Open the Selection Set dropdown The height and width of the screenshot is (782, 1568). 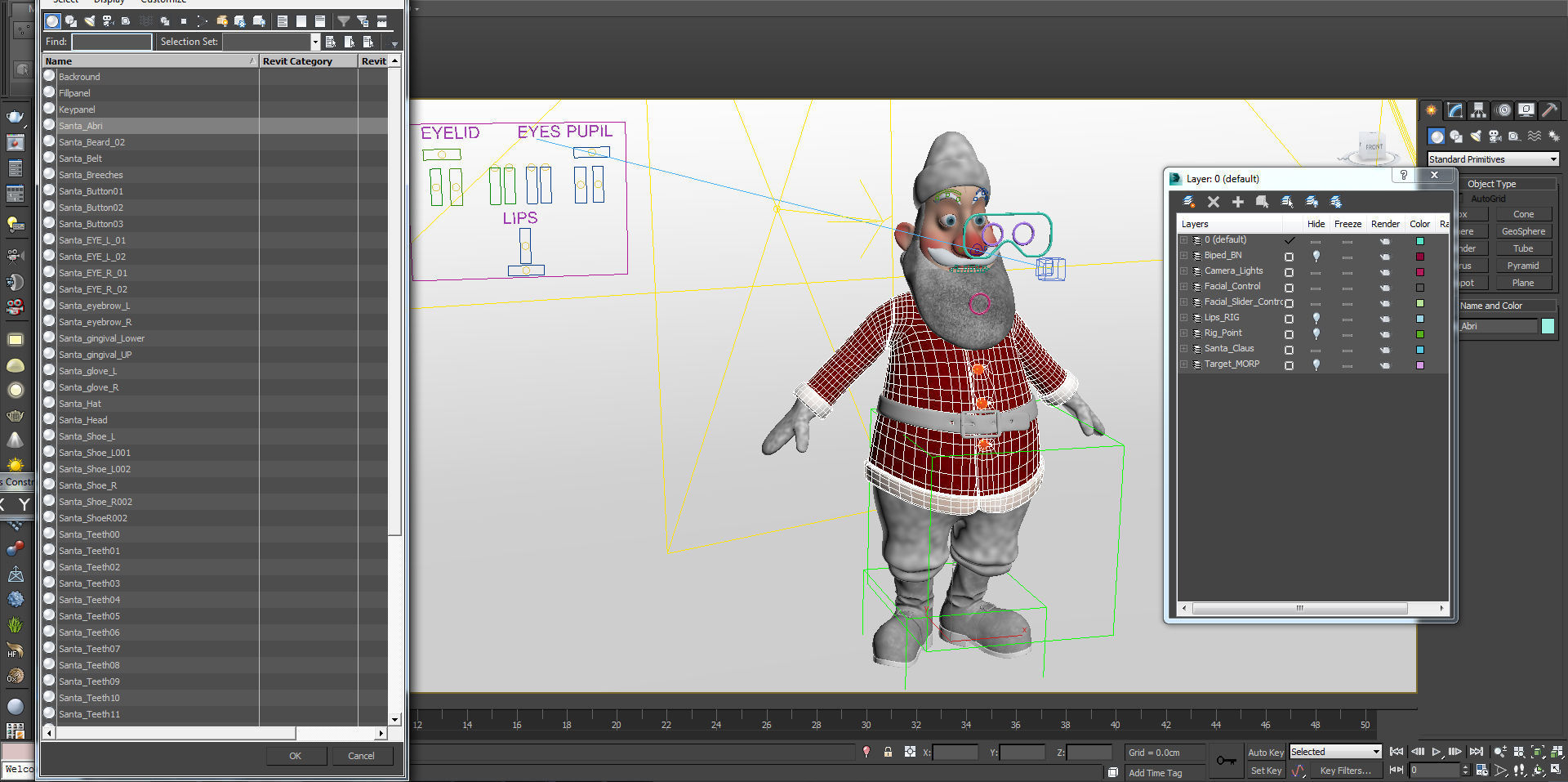[315, 42]
